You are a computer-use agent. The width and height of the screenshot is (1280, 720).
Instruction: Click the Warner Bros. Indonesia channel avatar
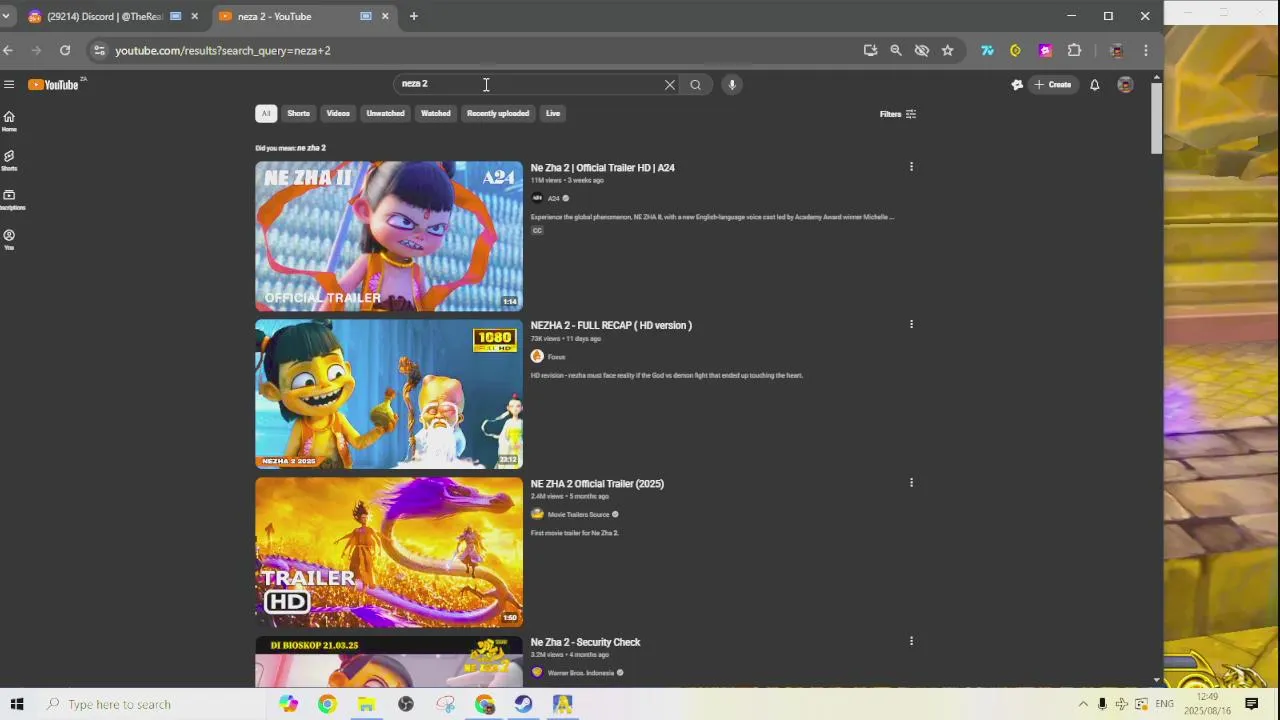click(x=537, y=672)
